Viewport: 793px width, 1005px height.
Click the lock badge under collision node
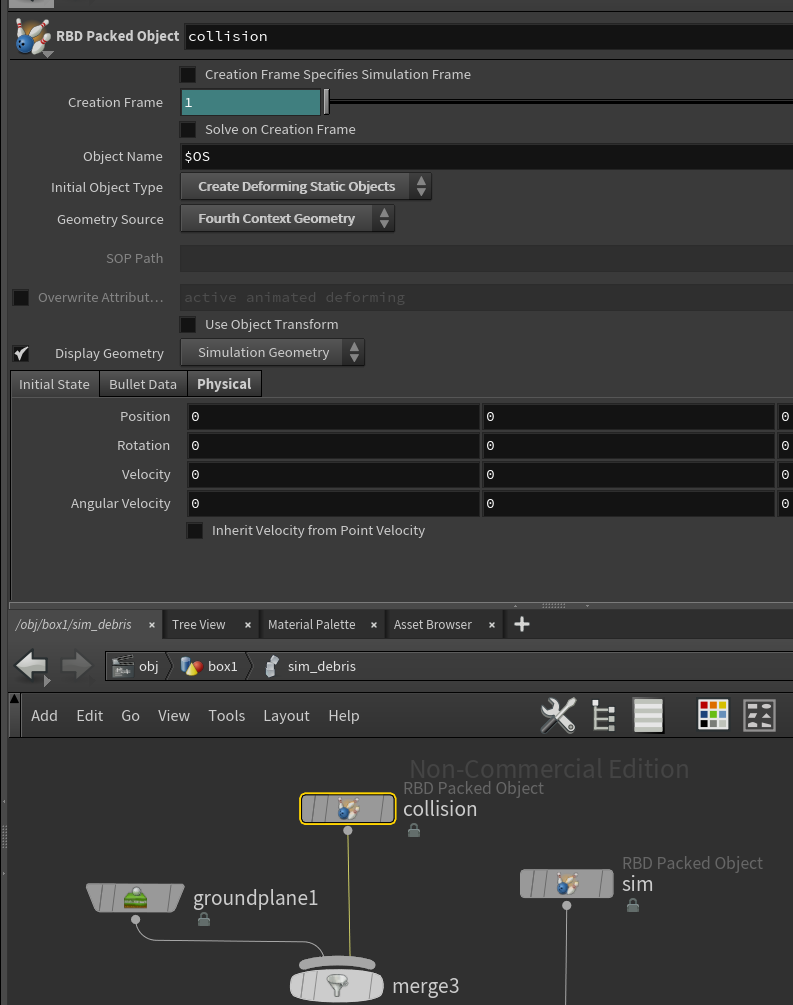[414, 831]
